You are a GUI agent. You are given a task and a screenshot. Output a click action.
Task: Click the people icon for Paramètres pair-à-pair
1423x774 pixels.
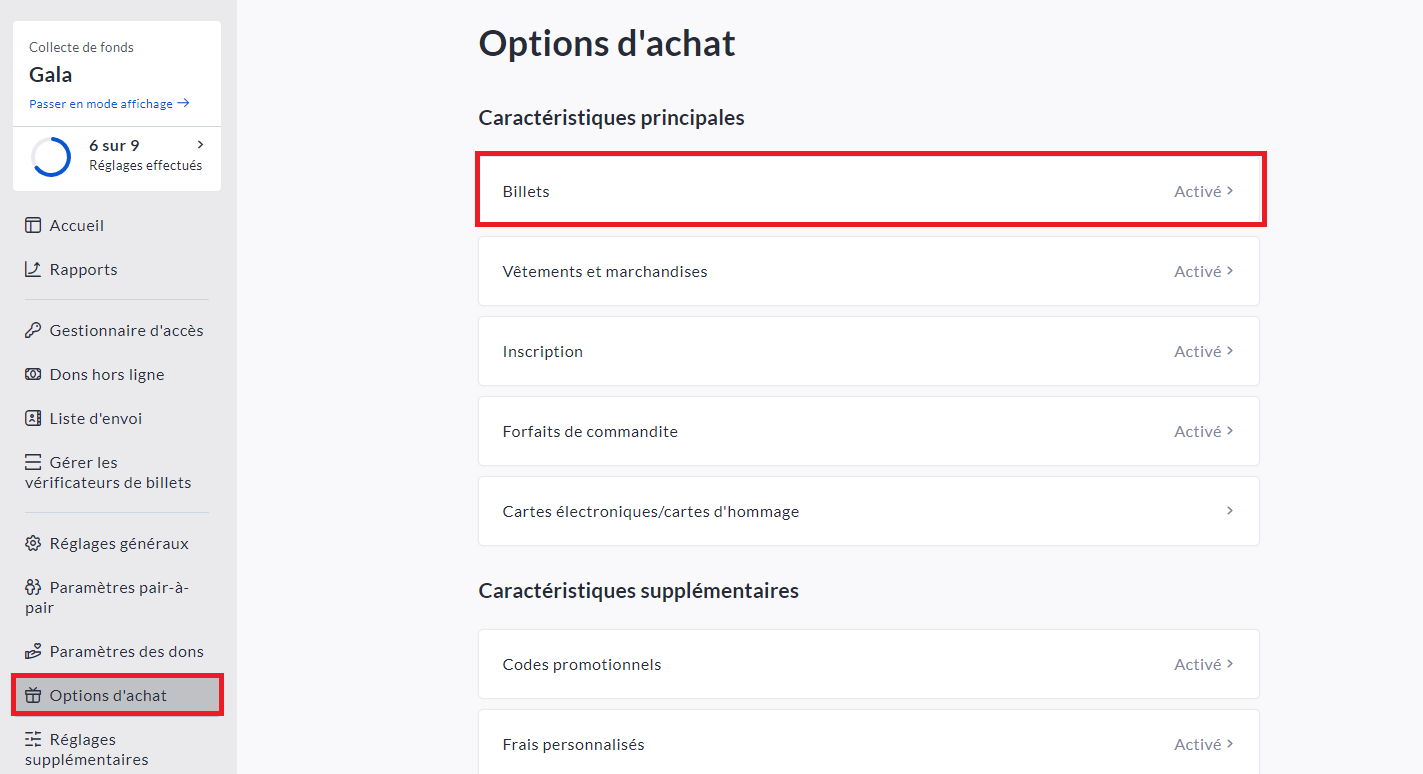click(x=33, y=587)
